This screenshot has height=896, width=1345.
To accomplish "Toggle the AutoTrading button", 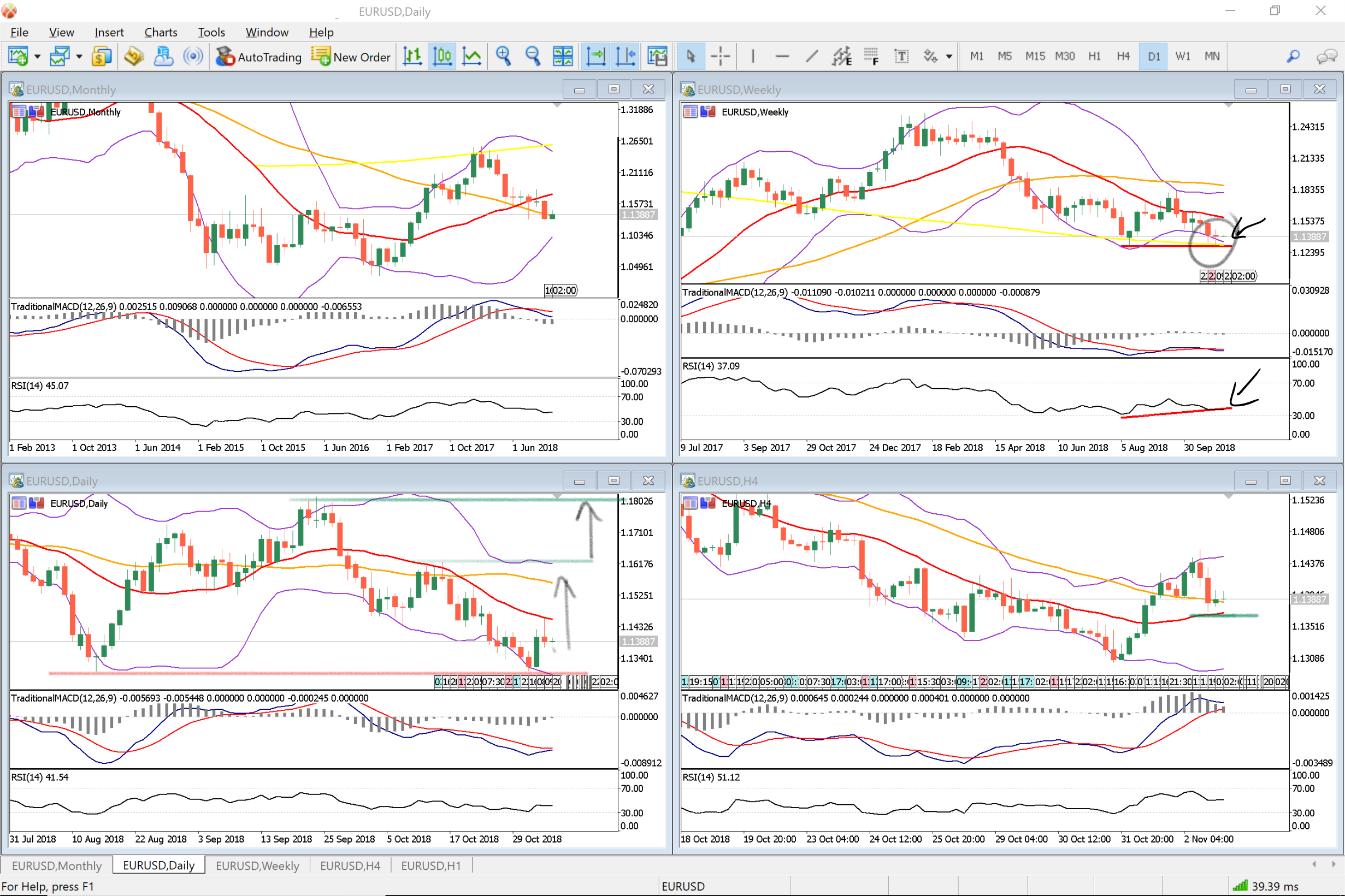I will point(259,57).
